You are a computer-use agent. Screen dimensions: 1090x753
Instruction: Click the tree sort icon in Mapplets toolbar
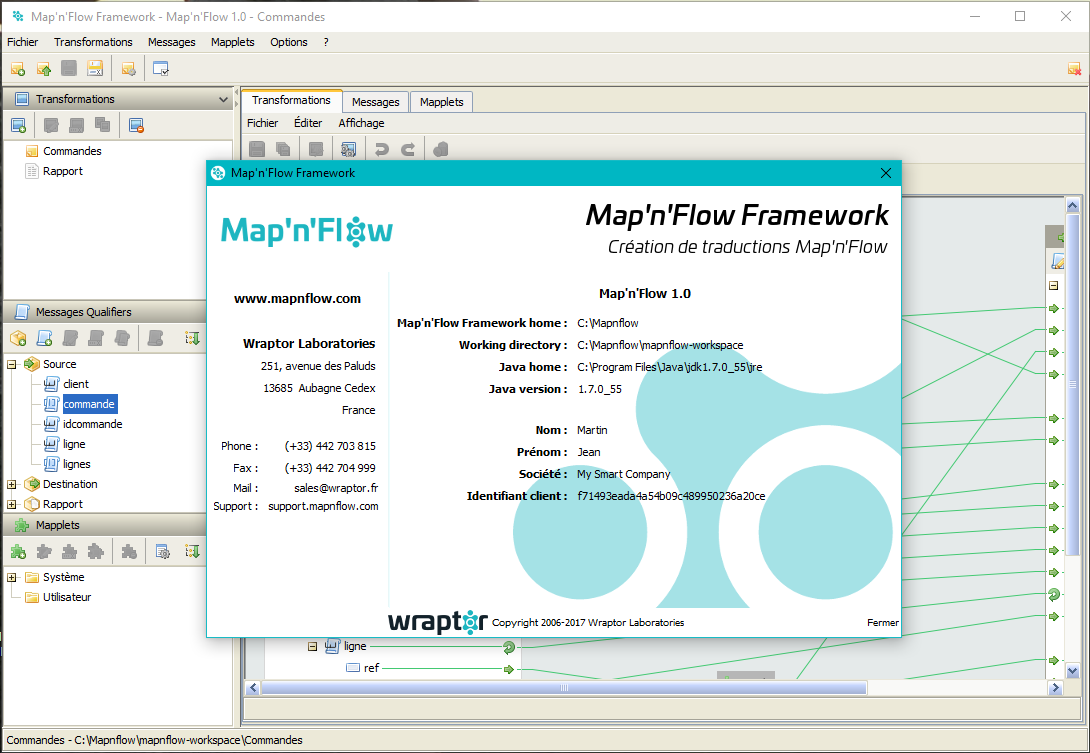192,552
